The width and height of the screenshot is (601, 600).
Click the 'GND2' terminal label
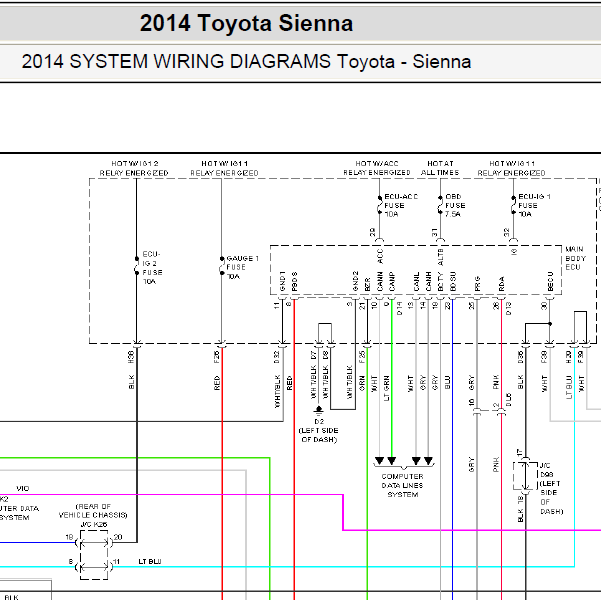point(355,281)
